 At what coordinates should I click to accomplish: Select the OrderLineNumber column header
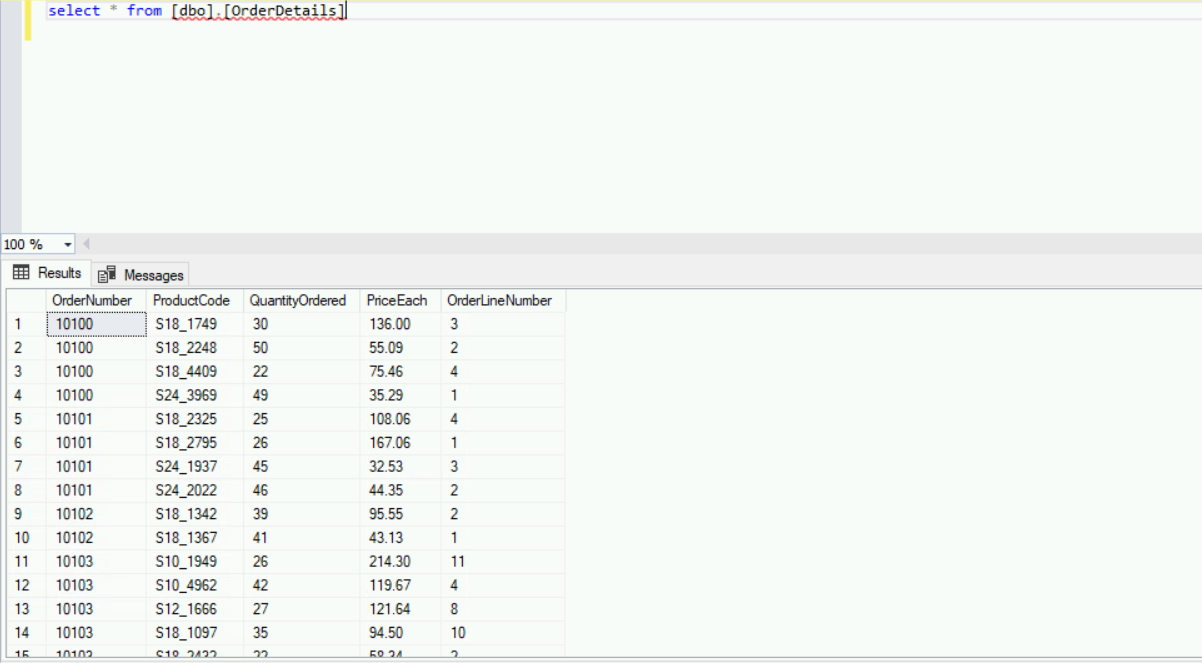click(x=502, y=300)
